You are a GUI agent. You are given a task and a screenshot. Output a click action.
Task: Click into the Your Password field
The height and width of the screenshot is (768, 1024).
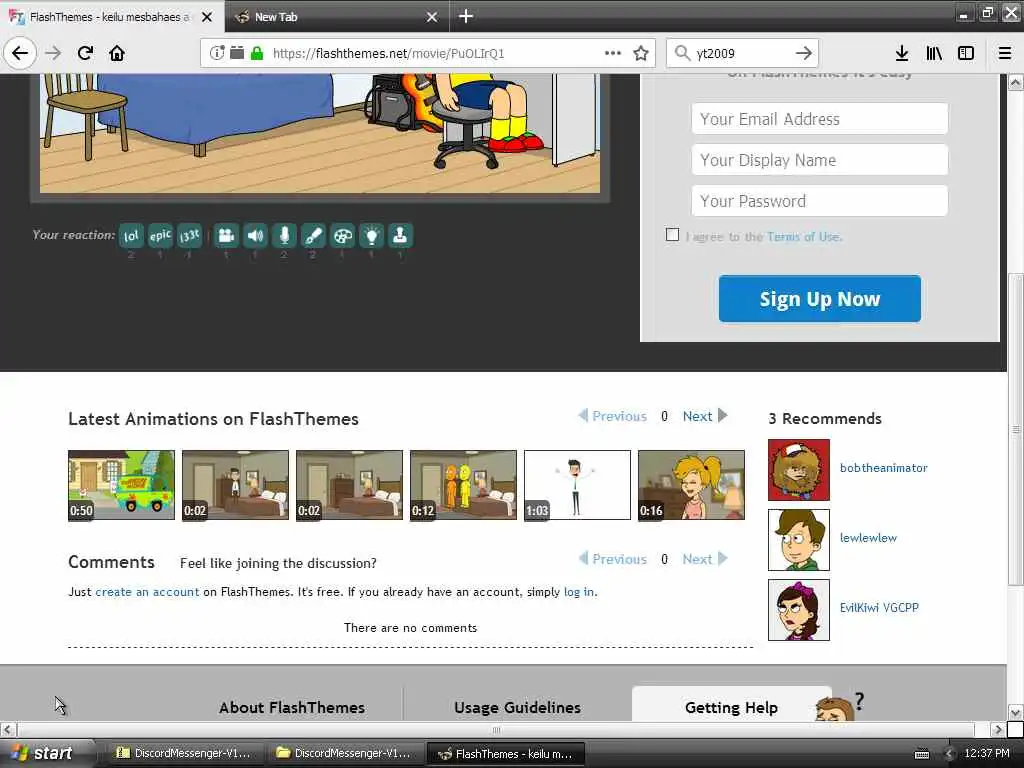click(820, 201)
